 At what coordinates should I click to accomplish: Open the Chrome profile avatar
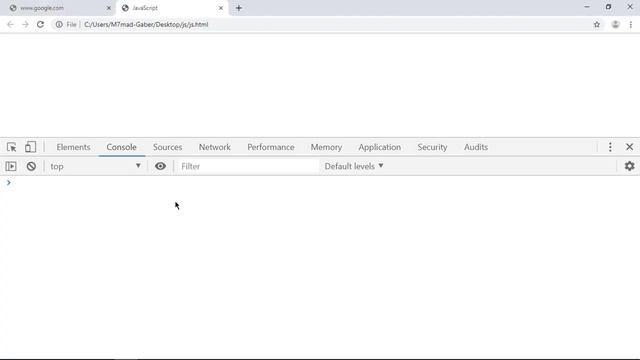(616, 24)
